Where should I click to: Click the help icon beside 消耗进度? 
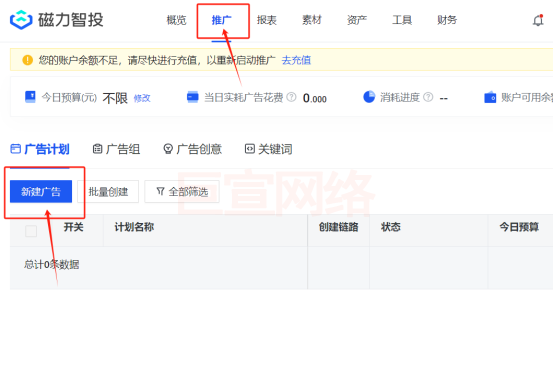coord(428,97)
